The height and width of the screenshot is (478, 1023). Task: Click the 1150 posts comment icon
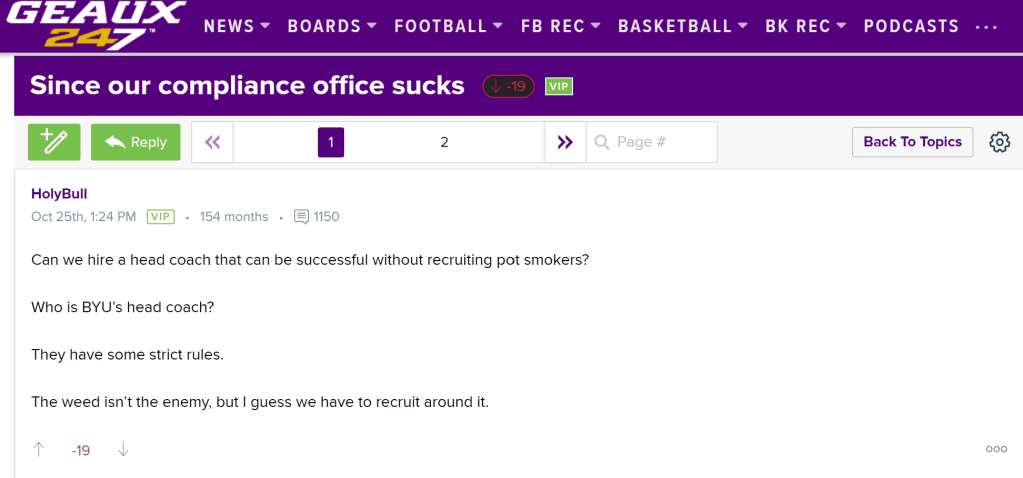coord(302,217)
